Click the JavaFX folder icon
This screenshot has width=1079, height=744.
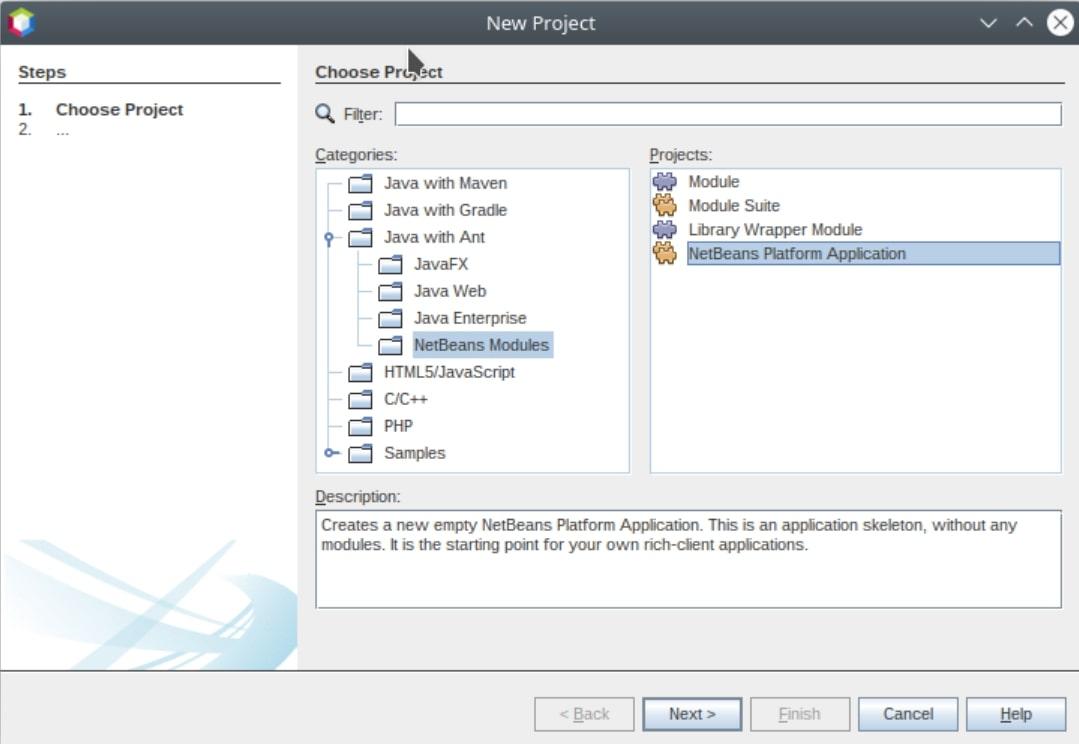point(390,264)
